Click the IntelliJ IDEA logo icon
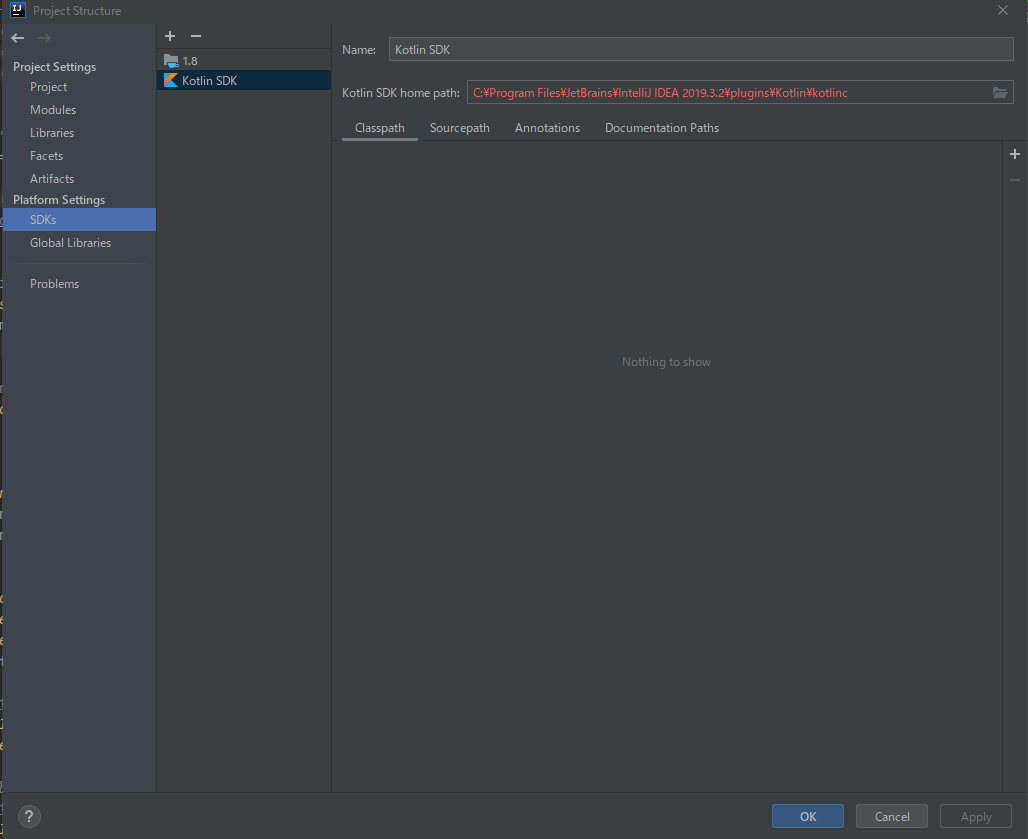This screenshot has width=1028, height=839. pyautogui.click(x=18, y=10)
